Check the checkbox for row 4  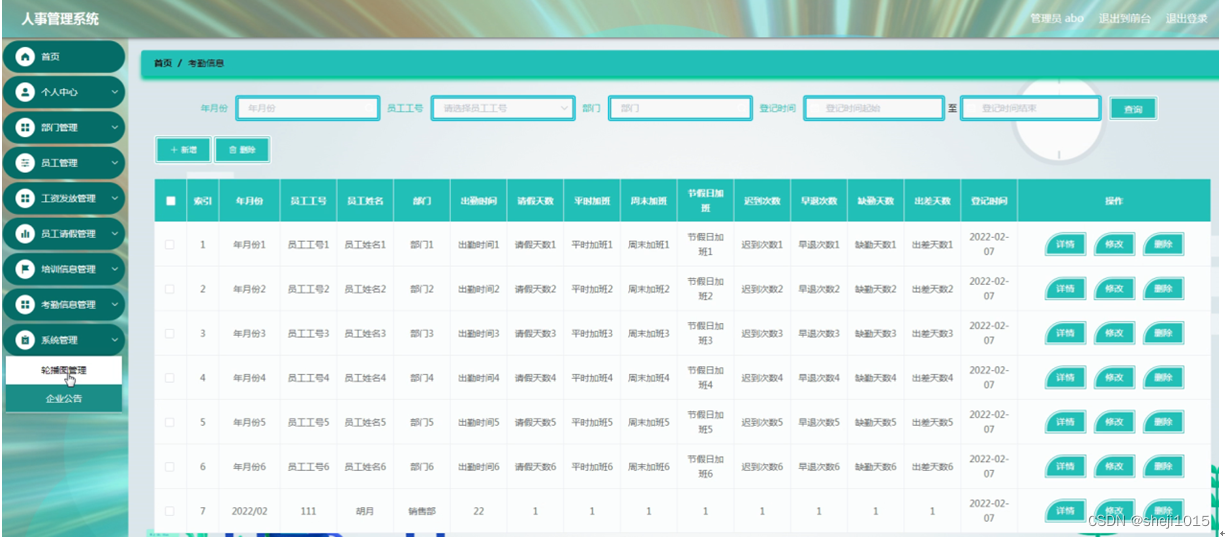click(x=170, y=378)
